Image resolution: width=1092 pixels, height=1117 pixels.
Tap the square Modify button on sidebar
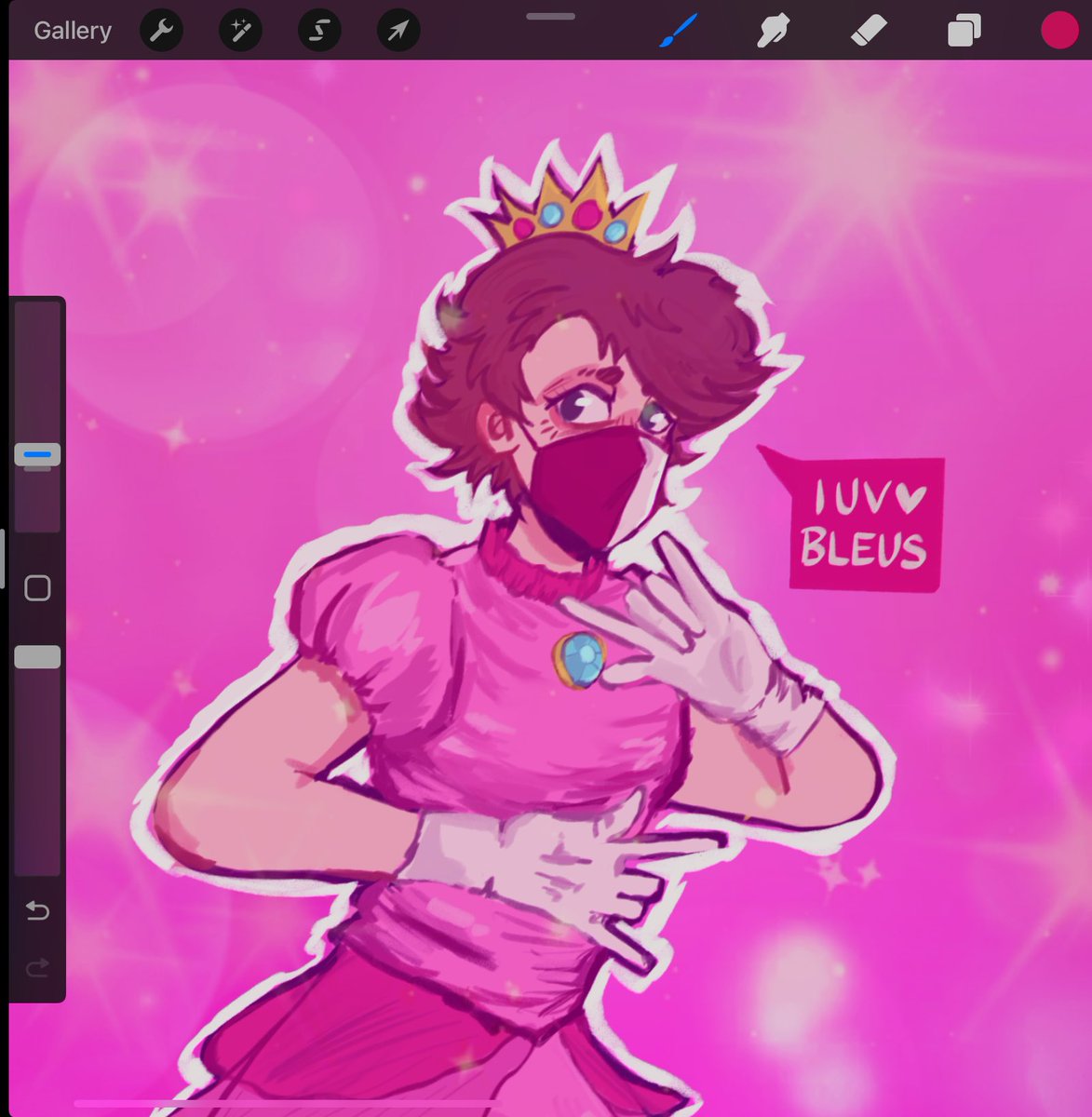[37, 587]
